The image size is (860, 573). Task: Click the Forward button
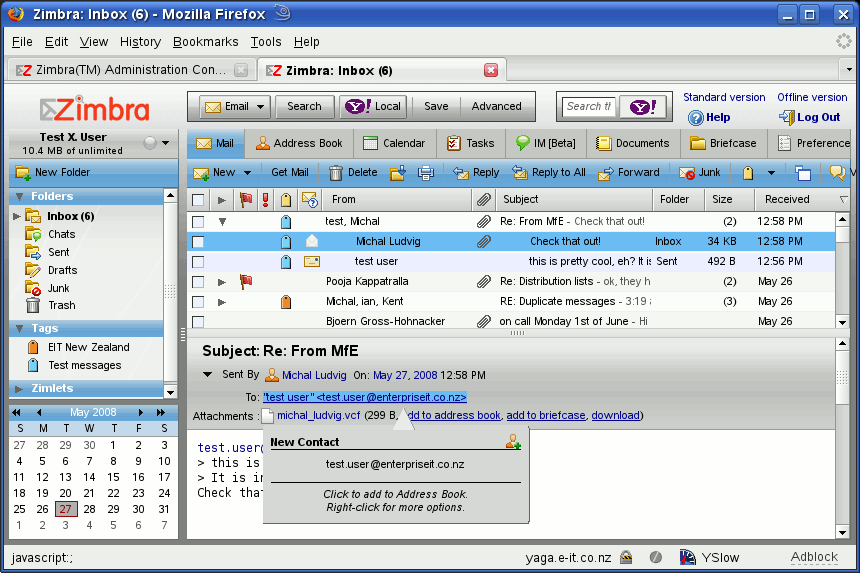pyautogui.click(x=629, y=173)
